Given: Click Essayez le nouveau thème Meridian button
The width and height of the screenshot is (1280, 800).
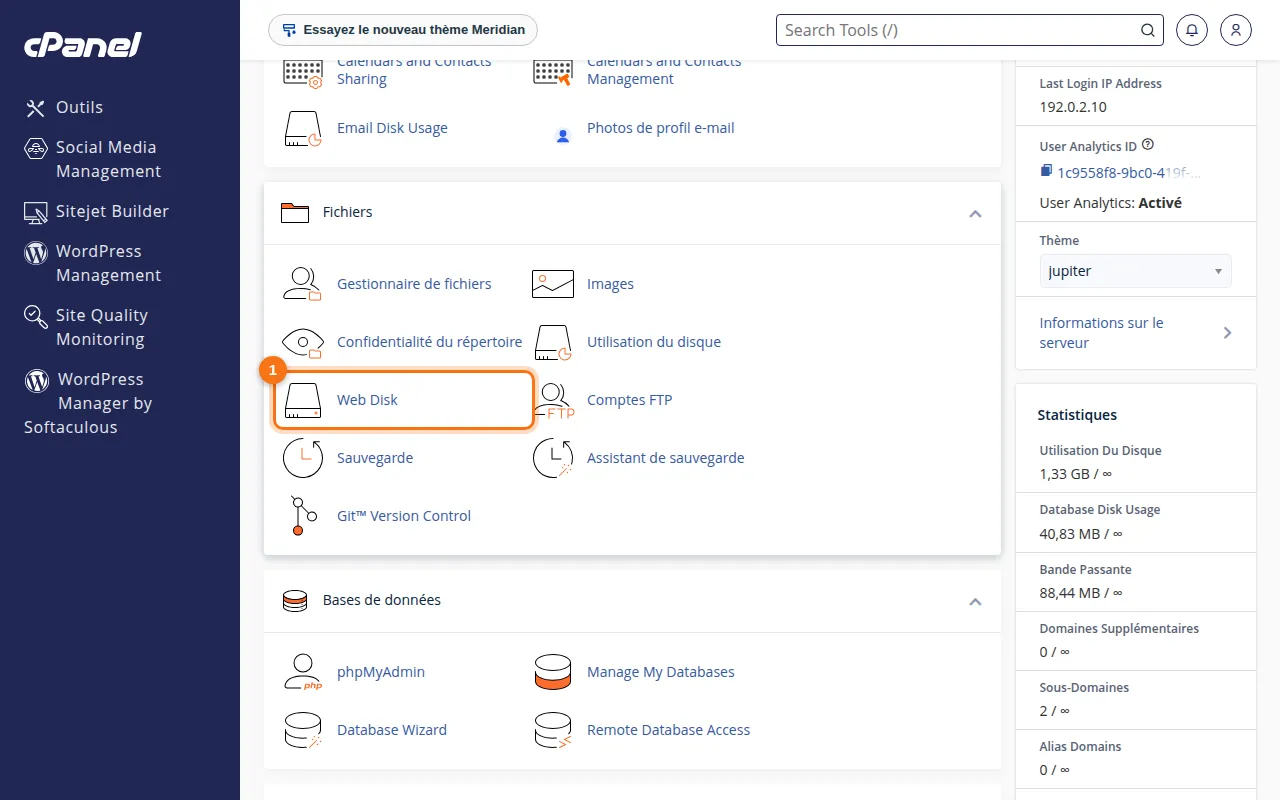Looking at the screenshot, I should coord(403,30).
